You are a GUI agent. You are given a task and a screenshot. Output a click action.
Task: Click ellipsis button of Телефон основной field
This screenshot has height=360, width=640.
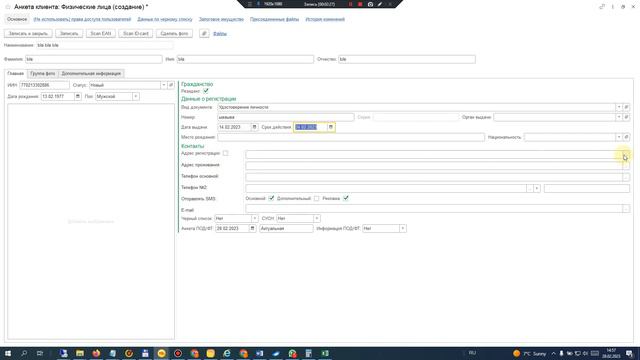coord(626,177)
